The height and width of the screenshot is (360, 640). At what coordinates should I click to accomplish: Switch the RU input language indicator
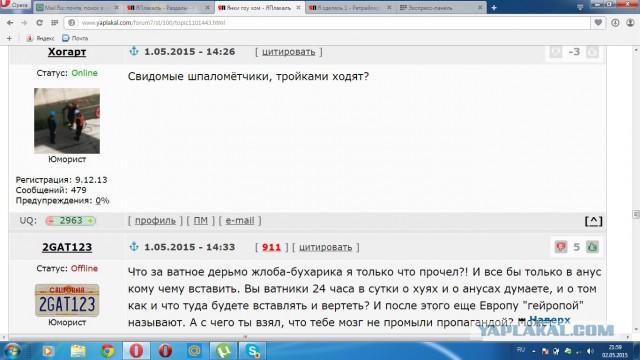[521, 350]
